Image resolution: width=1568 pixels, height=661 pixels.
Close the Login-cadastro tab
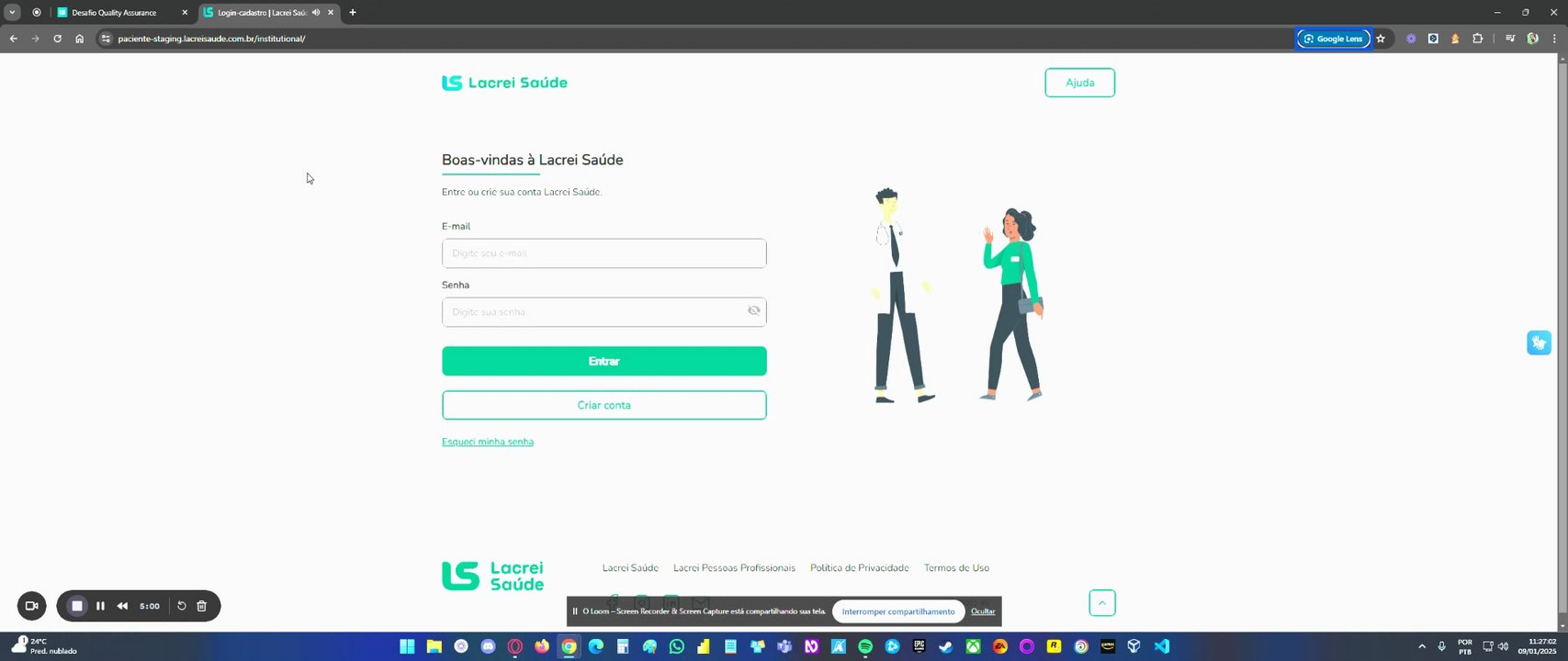tap(331, 13)
